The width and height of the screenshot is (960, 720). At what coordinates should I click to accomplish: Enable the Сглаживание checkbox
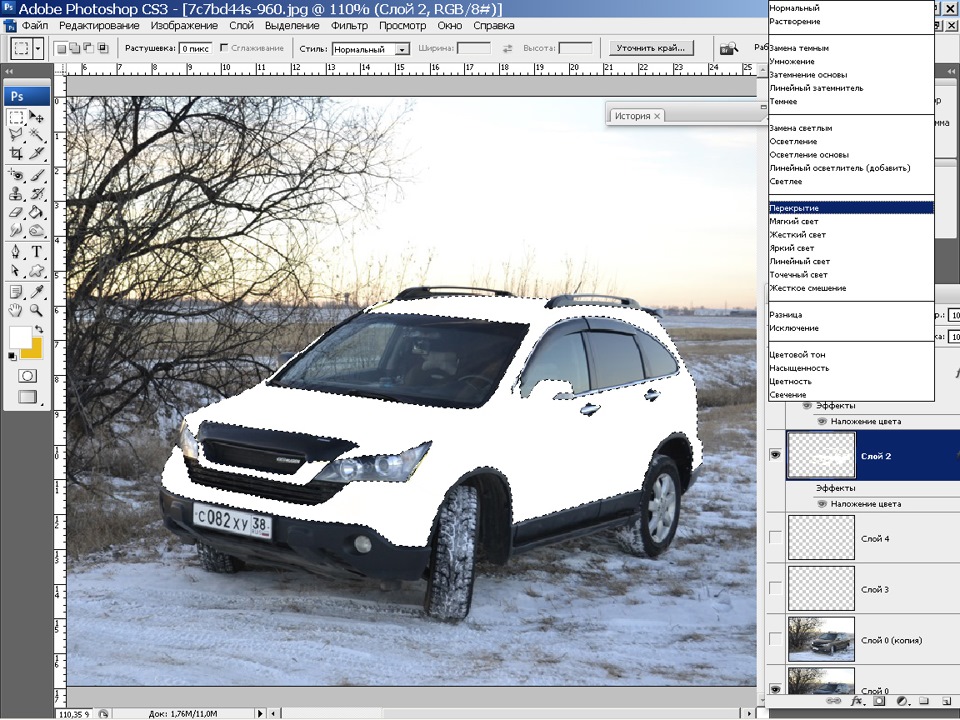[224, 48]
